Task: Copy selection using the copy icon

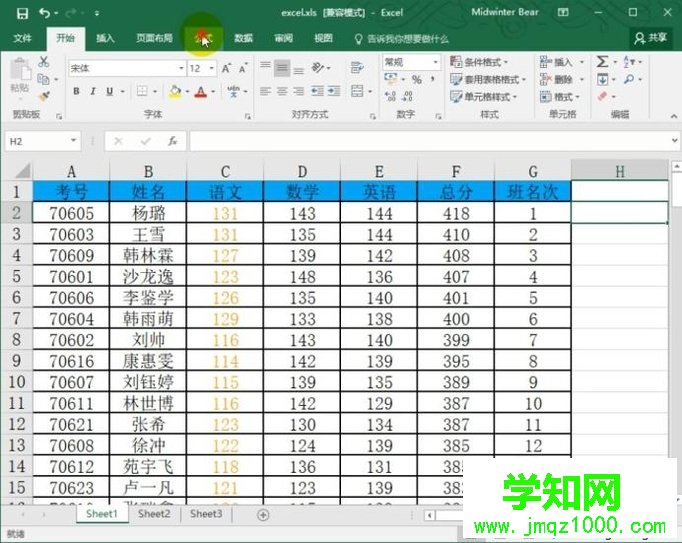Action: (x=43, y=80)
